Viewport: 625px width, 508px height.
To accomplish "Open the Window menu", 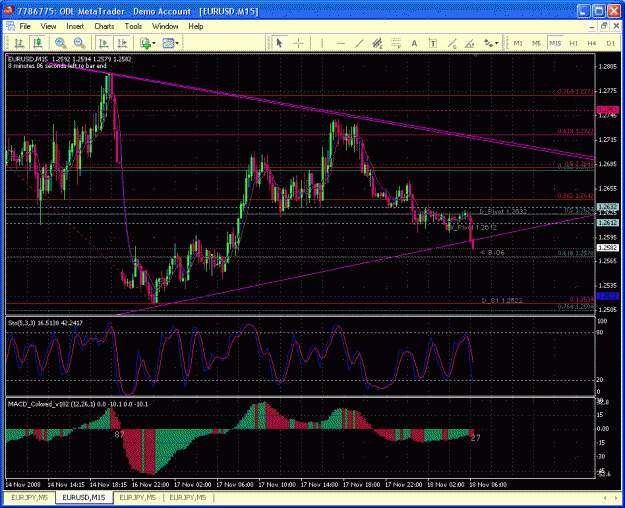I will point(165,26).
